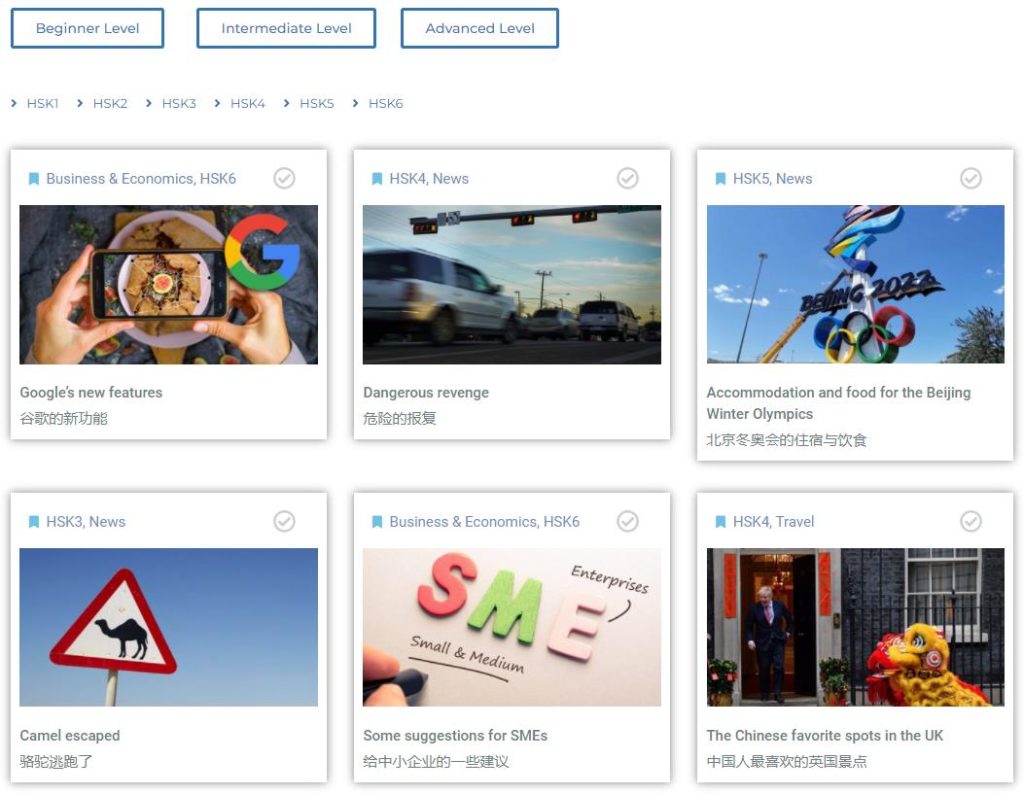Click bookmark icon on UK favorite spots card
This screenshot has height=795, width=1024.
coord(720,522)
